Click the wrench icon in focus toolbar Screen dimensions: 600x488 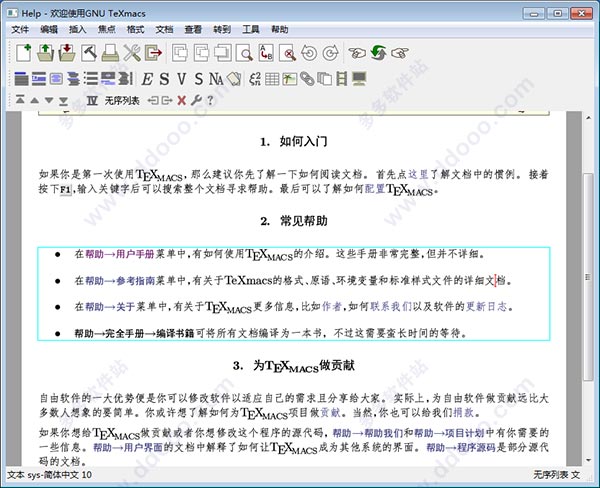coord(196,101)
